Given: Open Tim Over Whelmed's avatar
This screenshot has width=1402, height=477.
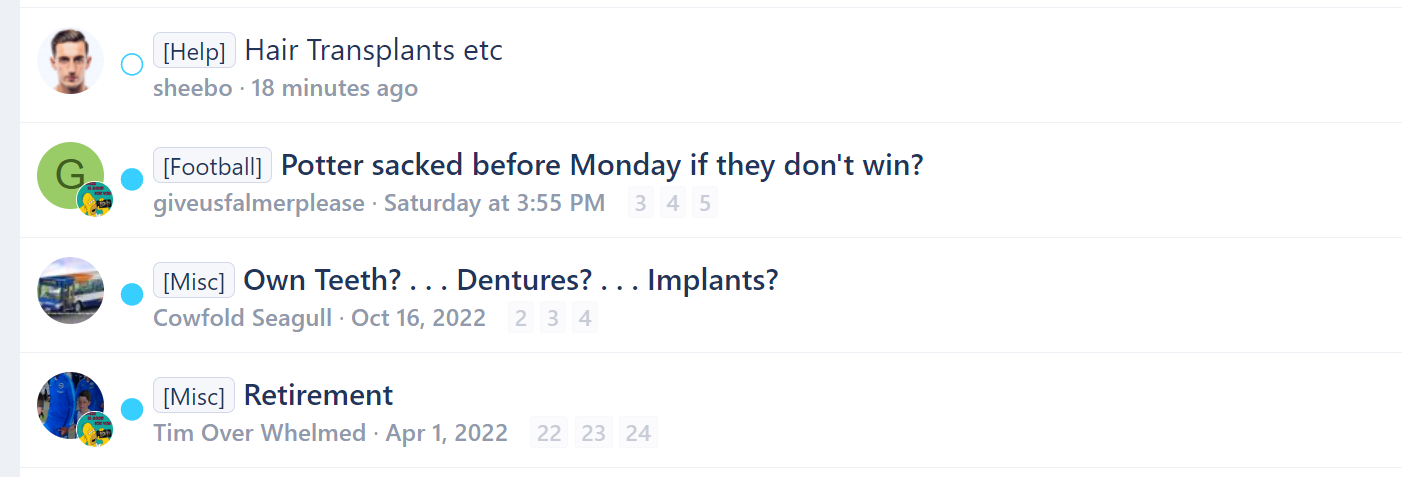Looking at the screenshot, I should point(70,406).
